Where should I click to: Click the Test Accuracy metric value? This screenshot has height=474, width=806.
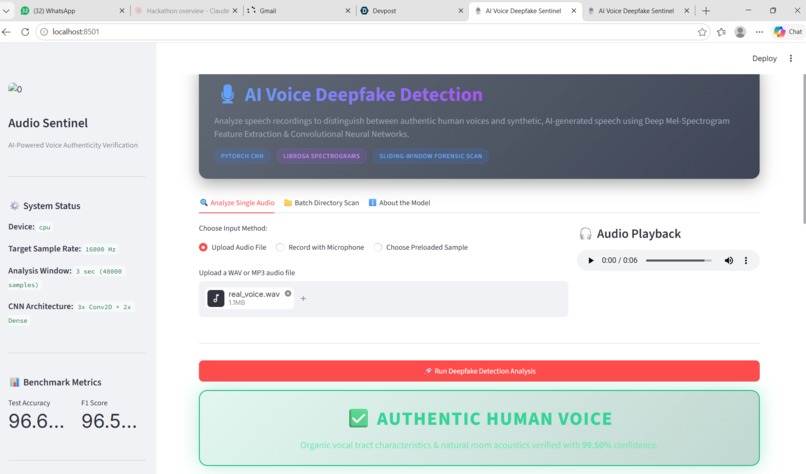point(36,421)
